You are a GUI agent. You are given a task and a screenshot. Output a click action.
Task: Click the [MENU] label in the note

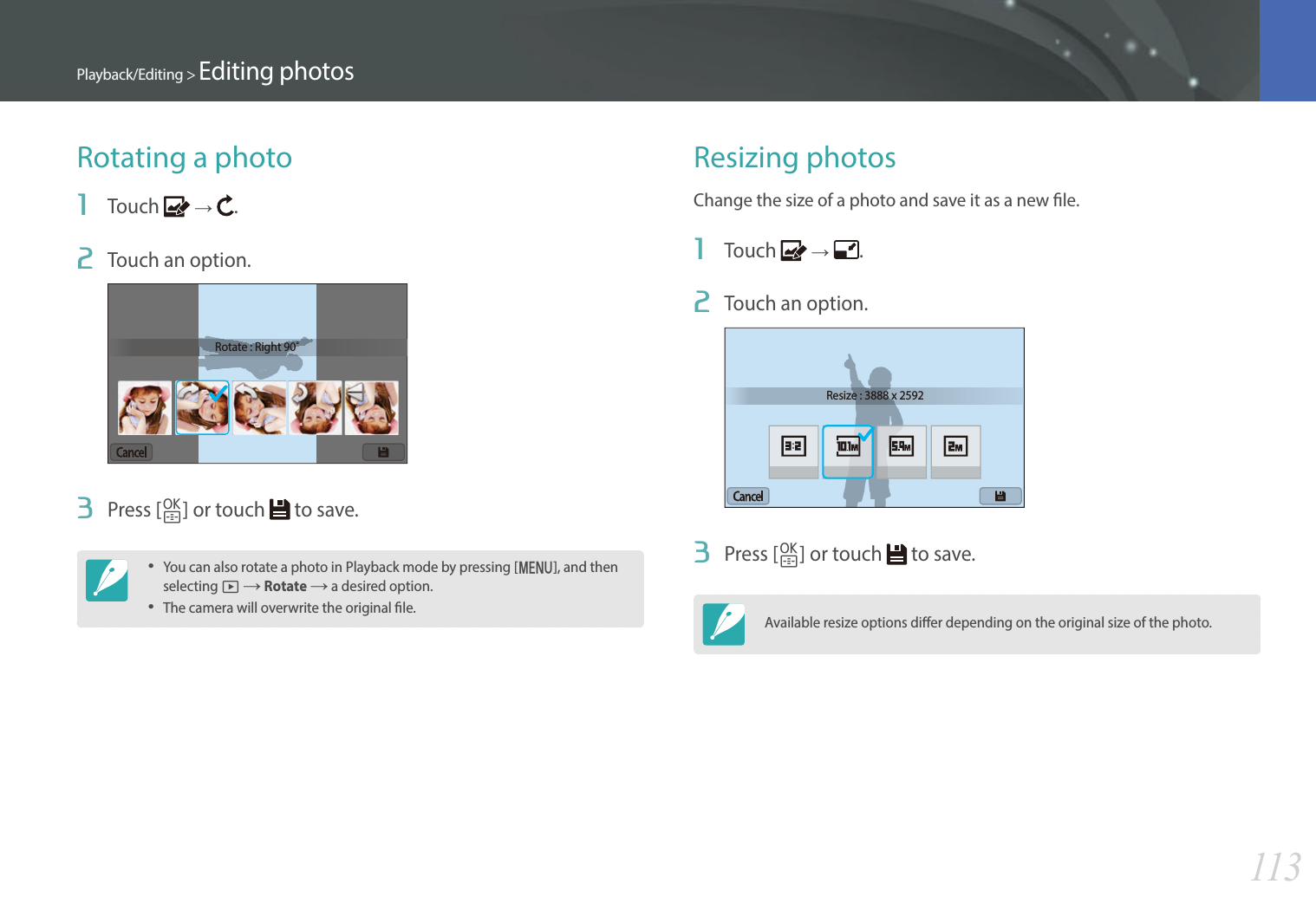(x=536, y=568)
